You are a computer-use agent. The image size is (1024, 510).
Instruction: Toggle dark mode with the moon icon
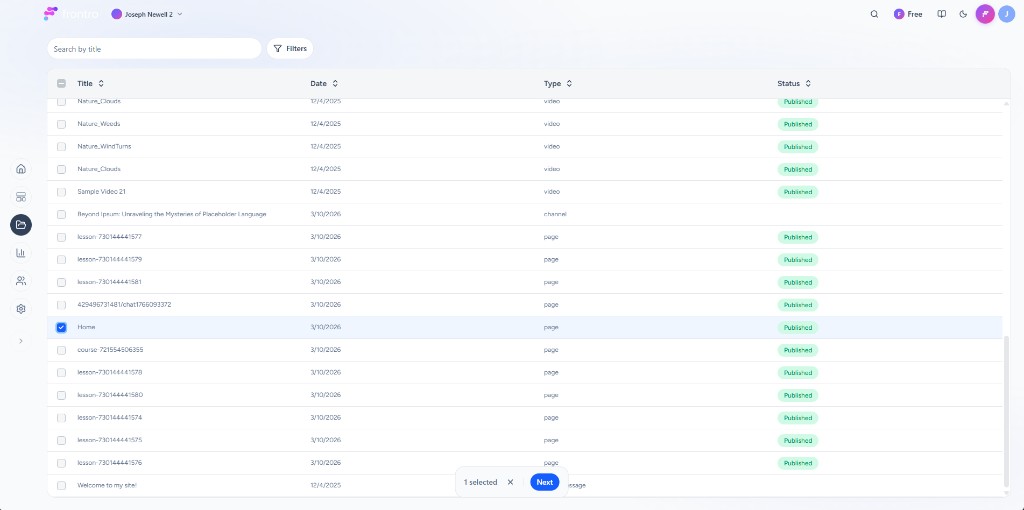point(963,14)
